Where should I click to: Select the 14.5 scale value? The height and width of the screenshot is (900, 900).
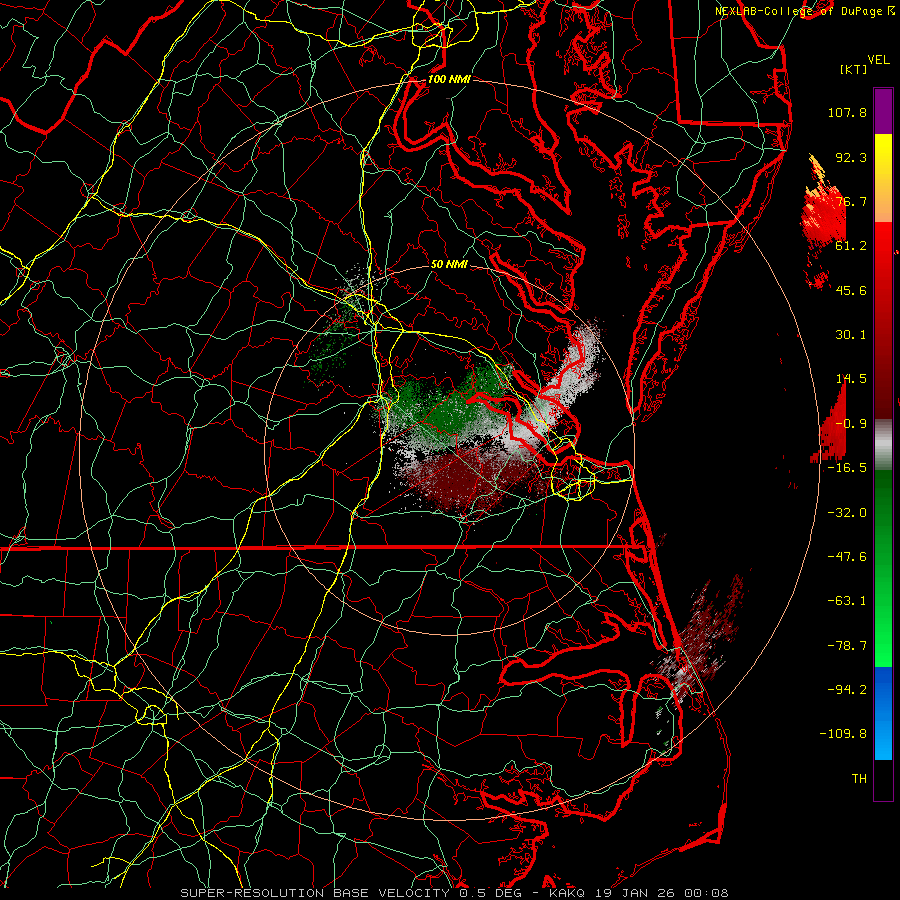click(x=851, y=379)
